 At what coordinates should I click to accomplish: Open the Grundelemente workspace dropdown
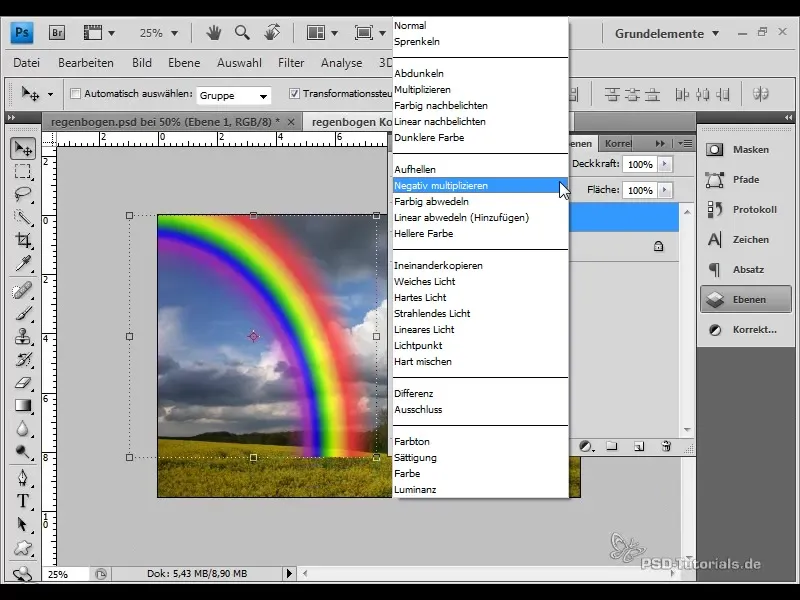(x=666, y=34)
